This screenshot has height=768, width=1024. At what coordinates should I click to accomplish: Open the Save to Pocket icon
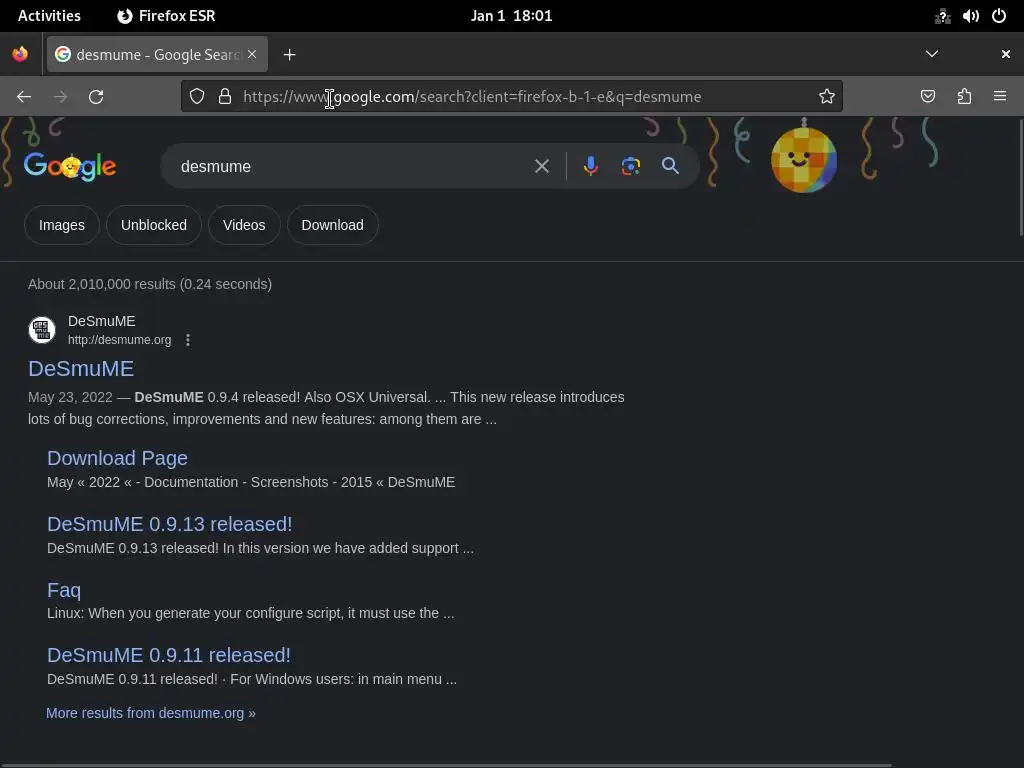point(927,97)
